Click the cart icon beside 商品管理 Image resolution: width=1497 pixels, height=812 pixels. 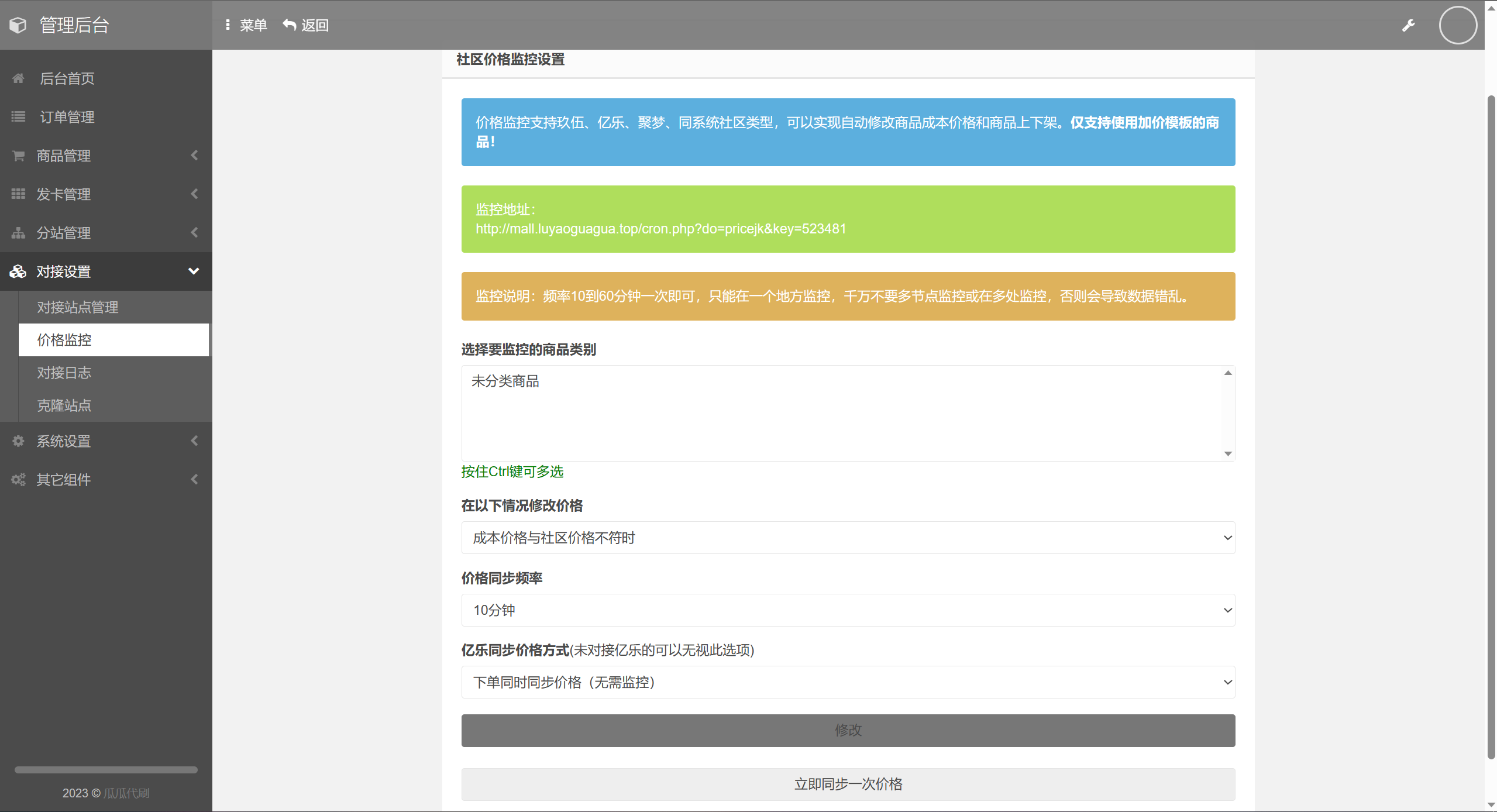click(18, 156)
